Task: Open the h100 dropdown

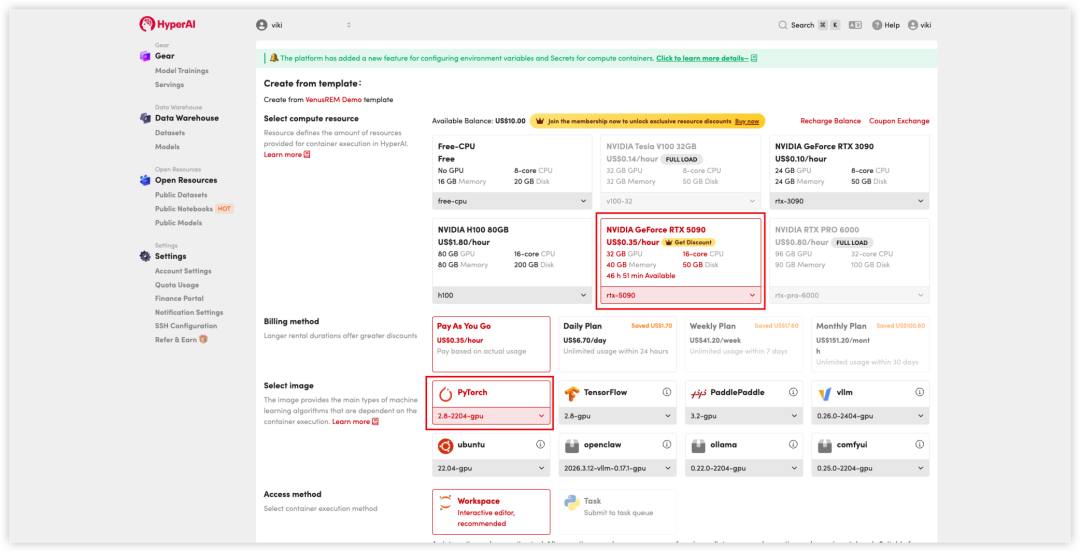Action: point(512,295)
